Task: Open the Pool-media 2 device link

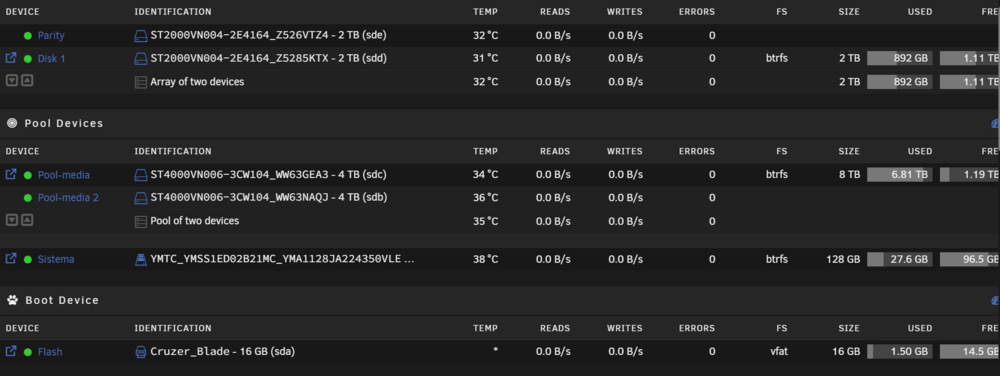Action: pos(68,198)
